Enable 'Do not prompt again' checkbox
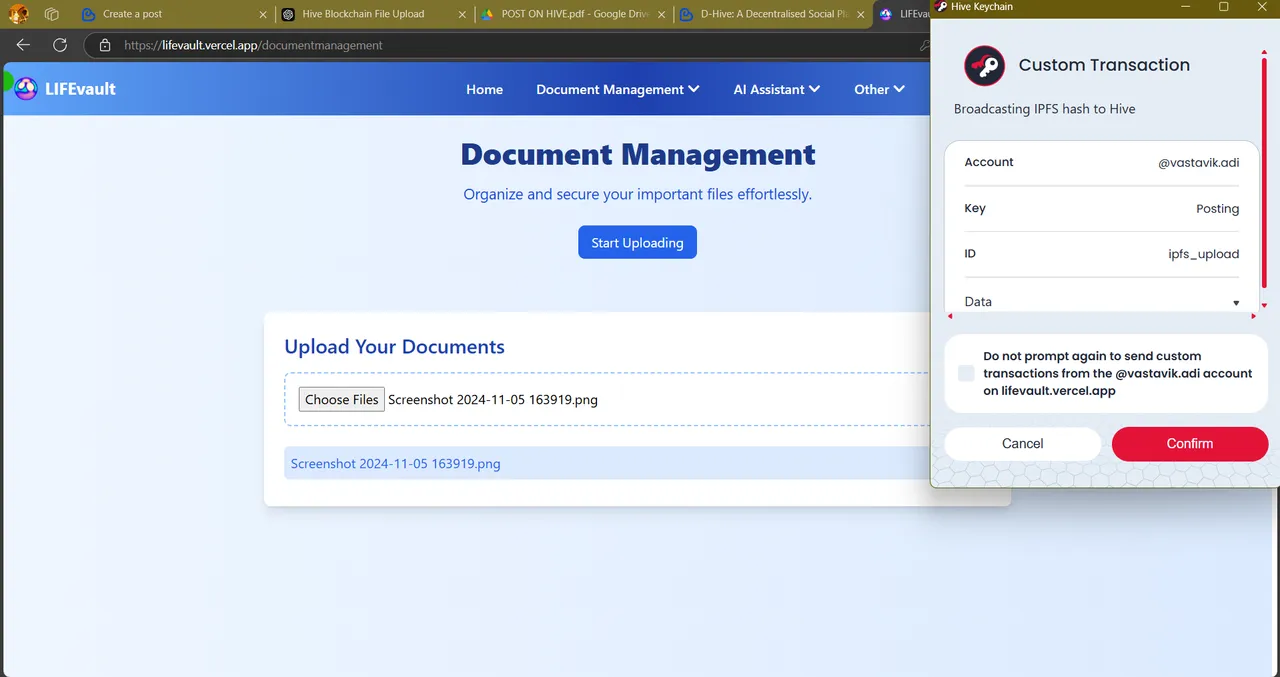 pos(966,373)
